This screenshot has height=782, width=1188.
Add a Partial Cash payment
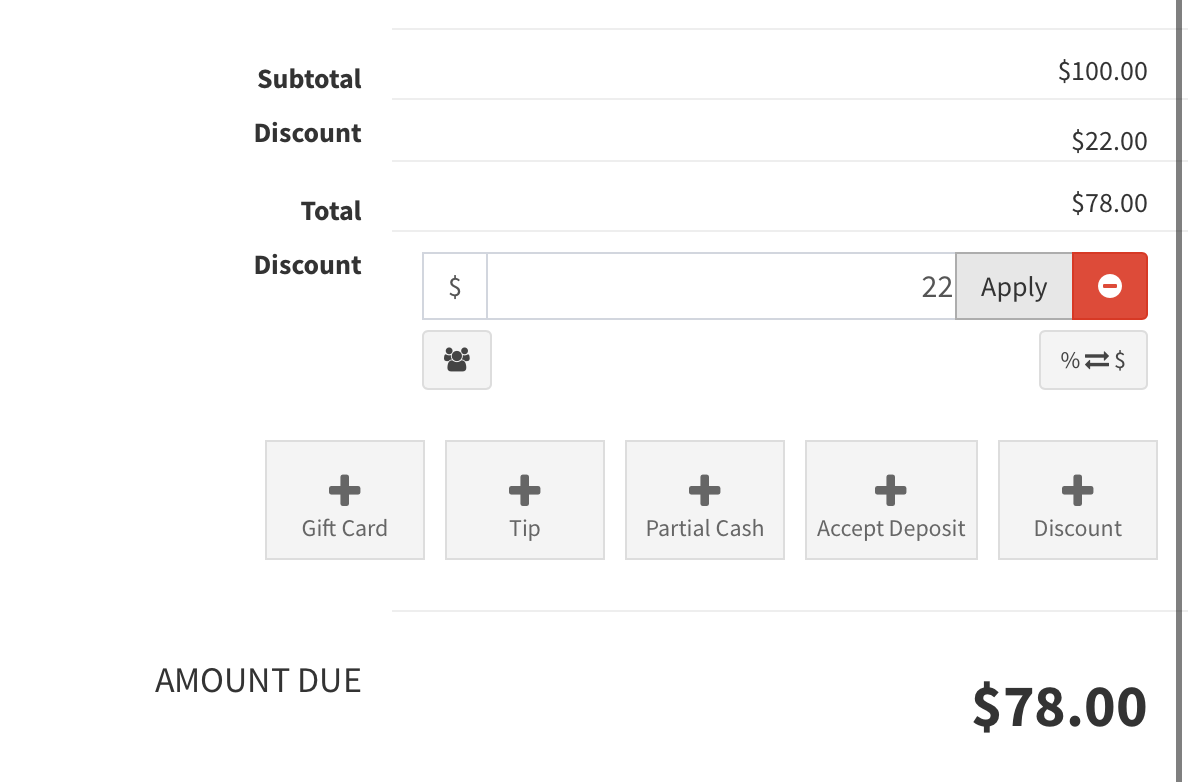pos(705,500)
